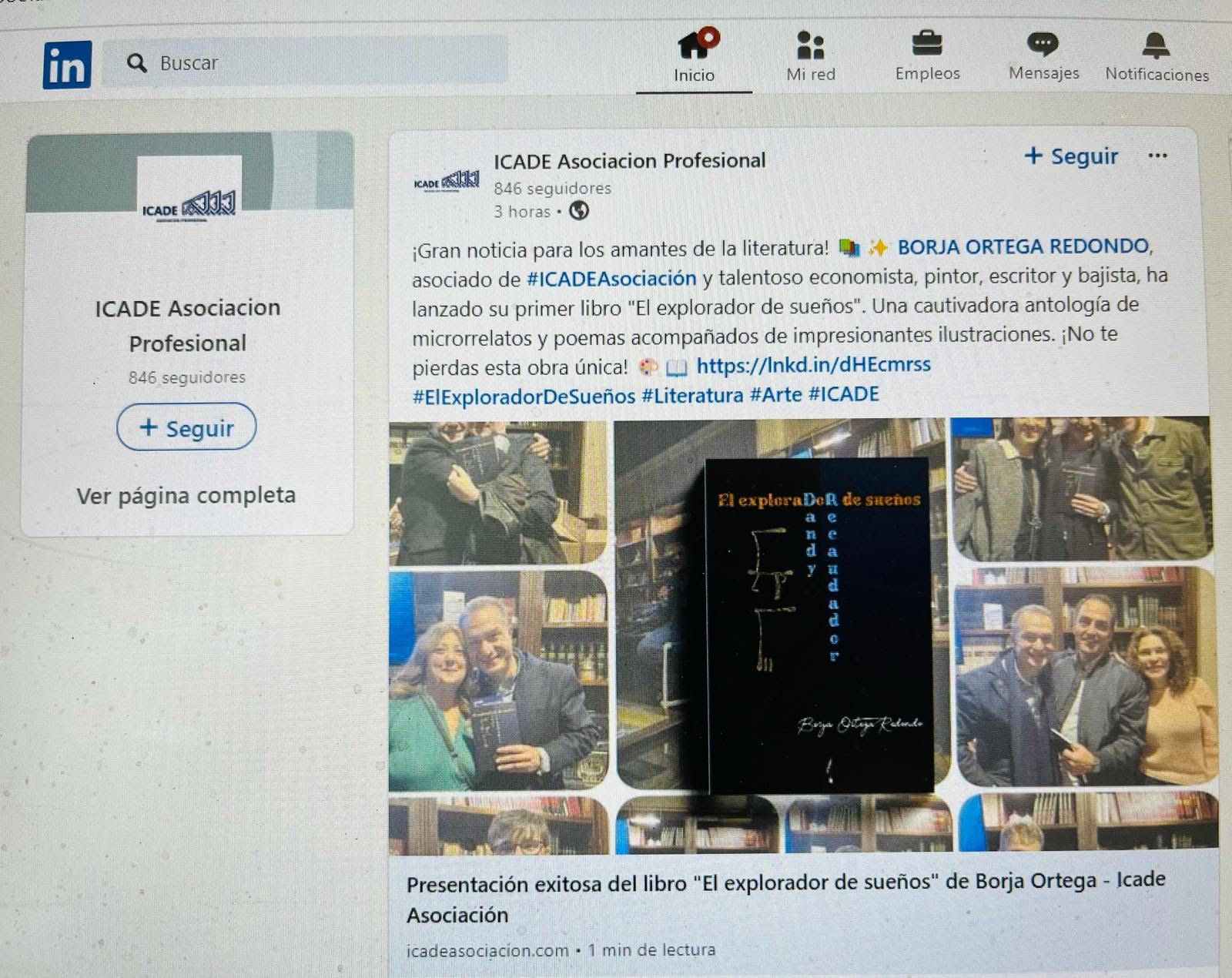Open the lnkd.in/dHEcmrss link
The width and height of the screenshot is (1232, 978).
(x=813, y=365)
